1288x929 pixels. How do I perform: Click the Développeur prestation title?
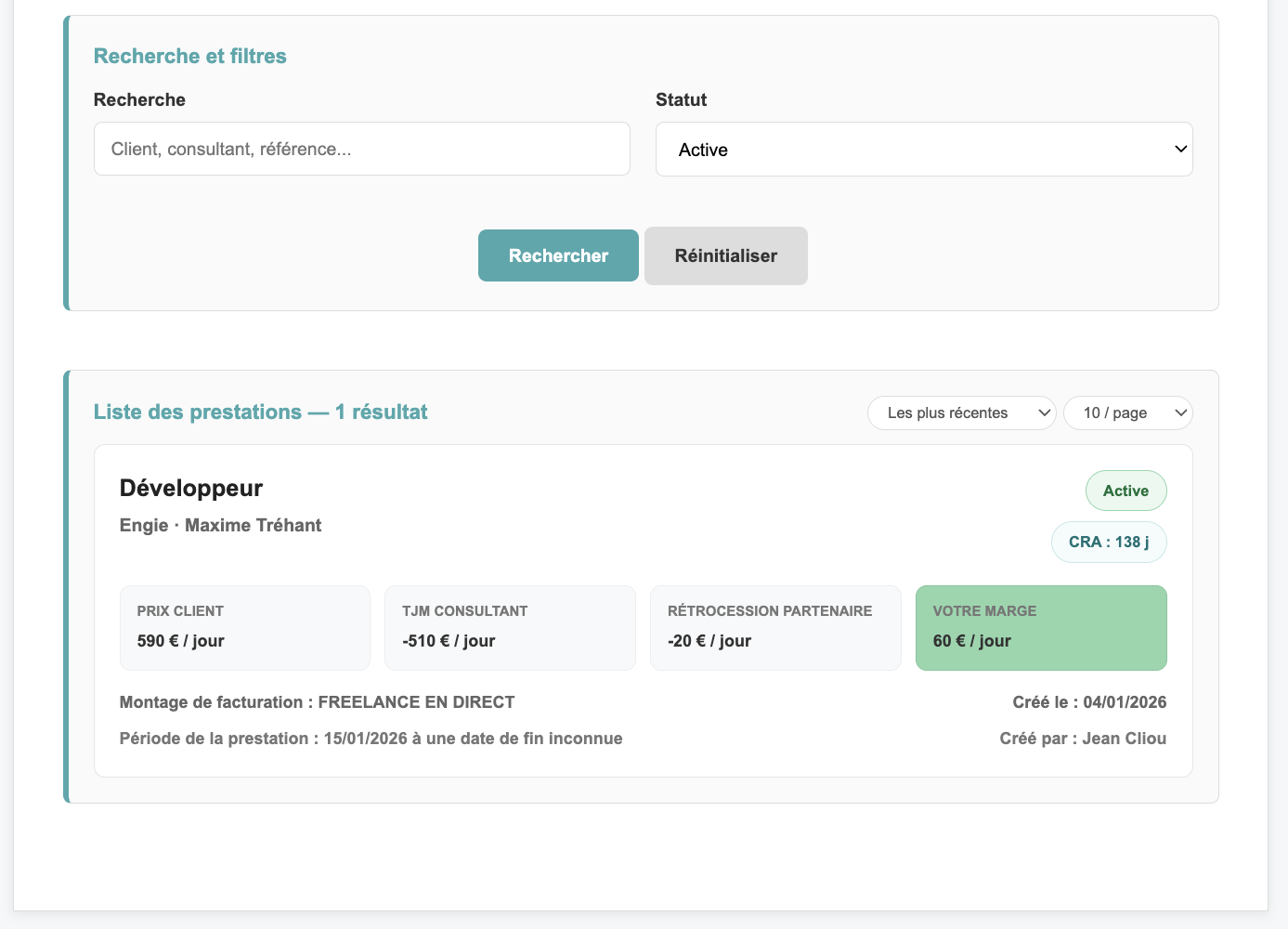pos(191,488)
